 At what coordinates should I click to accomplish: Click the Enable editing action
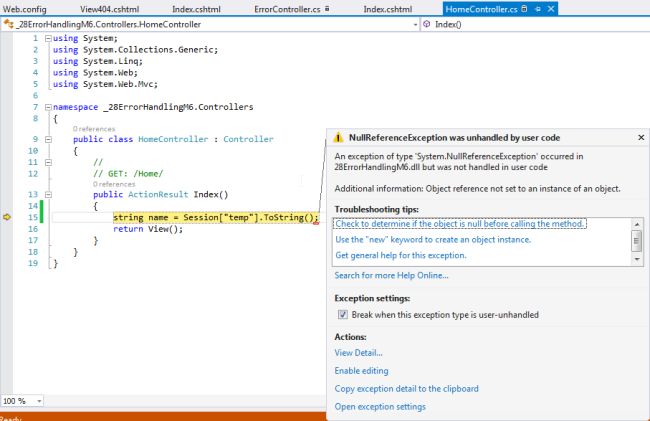(x=361, y=370)
